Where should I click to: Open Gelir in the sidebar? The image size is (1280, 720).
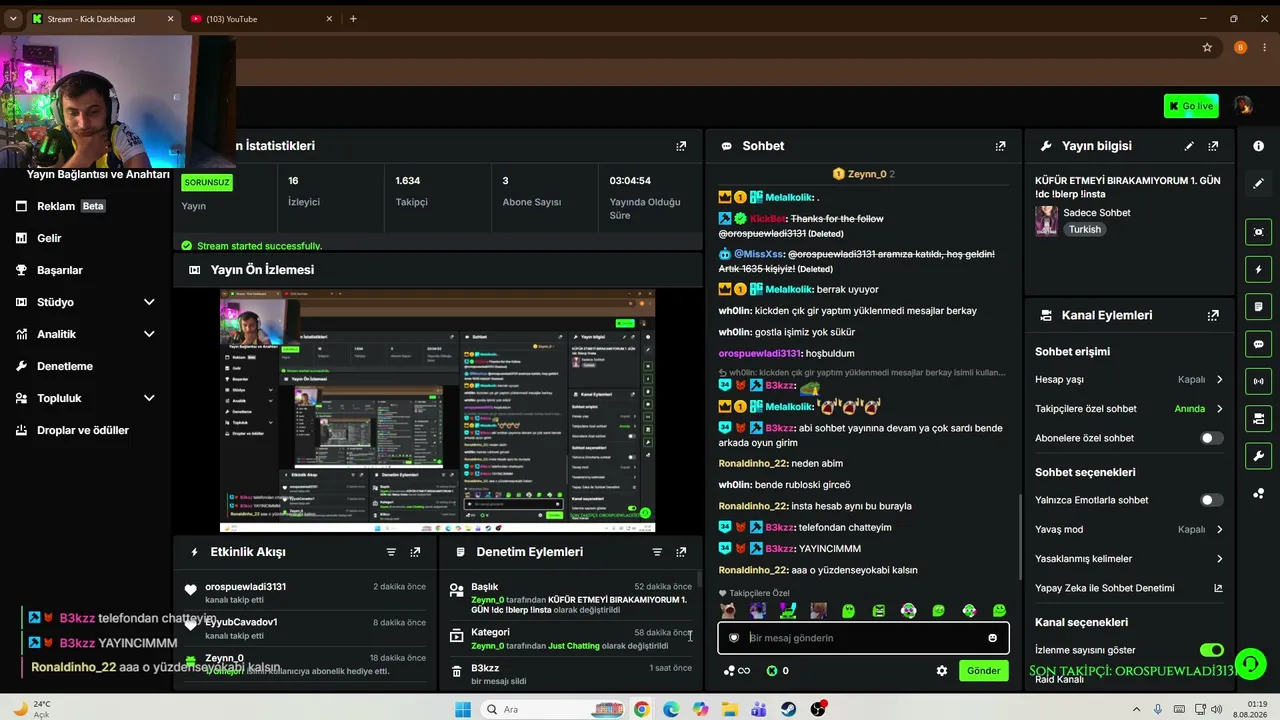[x=49, y=238]
